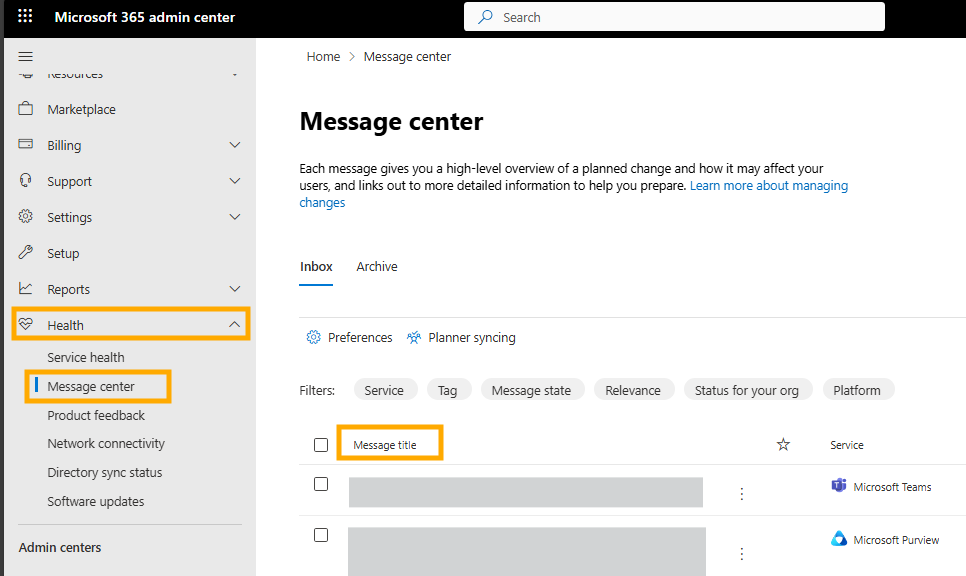Open the Message state filter

pyautogui.click(x=532, y=390)
